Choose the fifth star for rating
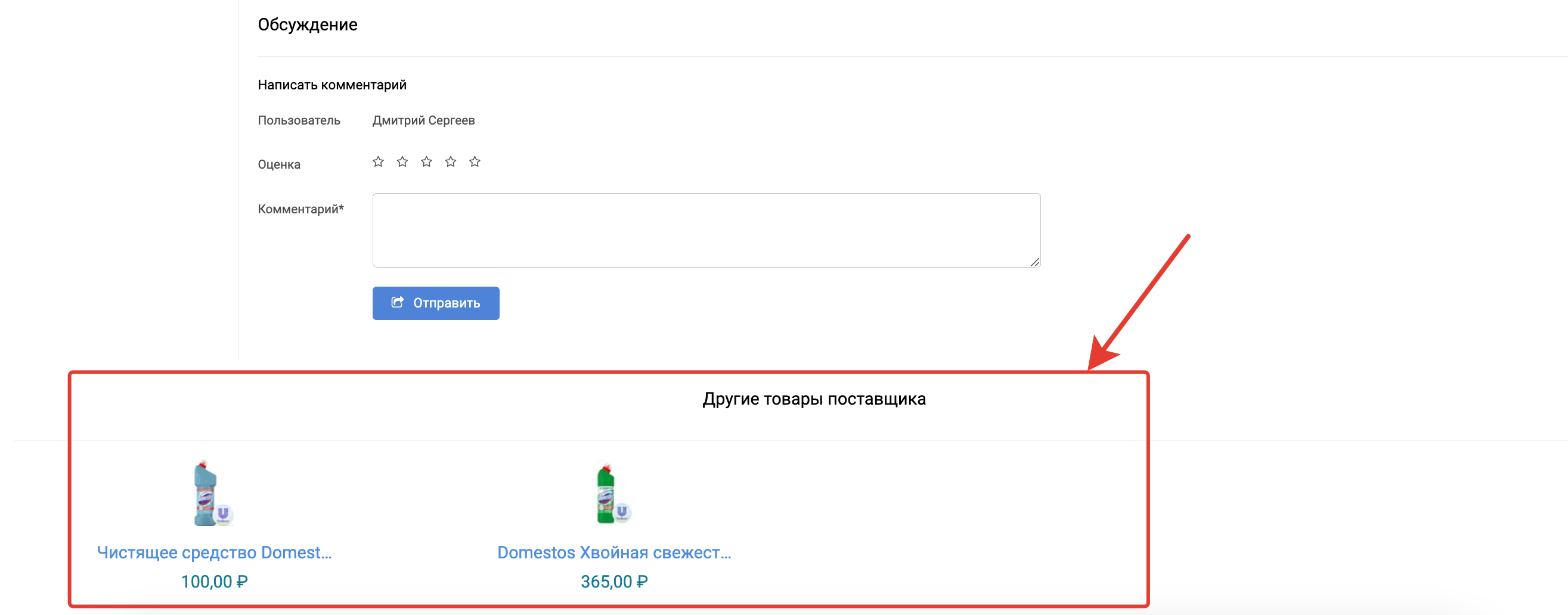This screenshot has width=1568, height=615. [x=475, y=162]
